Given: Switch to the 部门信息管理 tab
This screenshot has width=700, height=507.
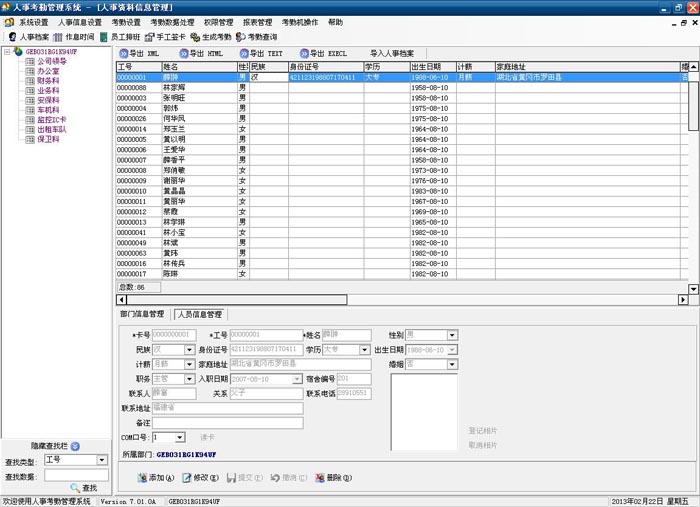Looking at the screenshot, I should [x=141, y=313].
